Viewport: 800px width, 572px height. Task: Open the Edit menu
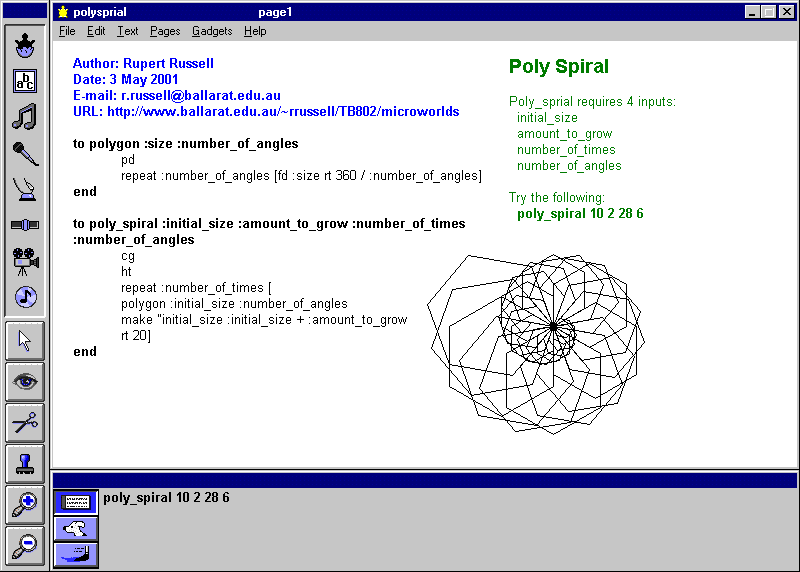pyautogui.click(x=96, y=31)
